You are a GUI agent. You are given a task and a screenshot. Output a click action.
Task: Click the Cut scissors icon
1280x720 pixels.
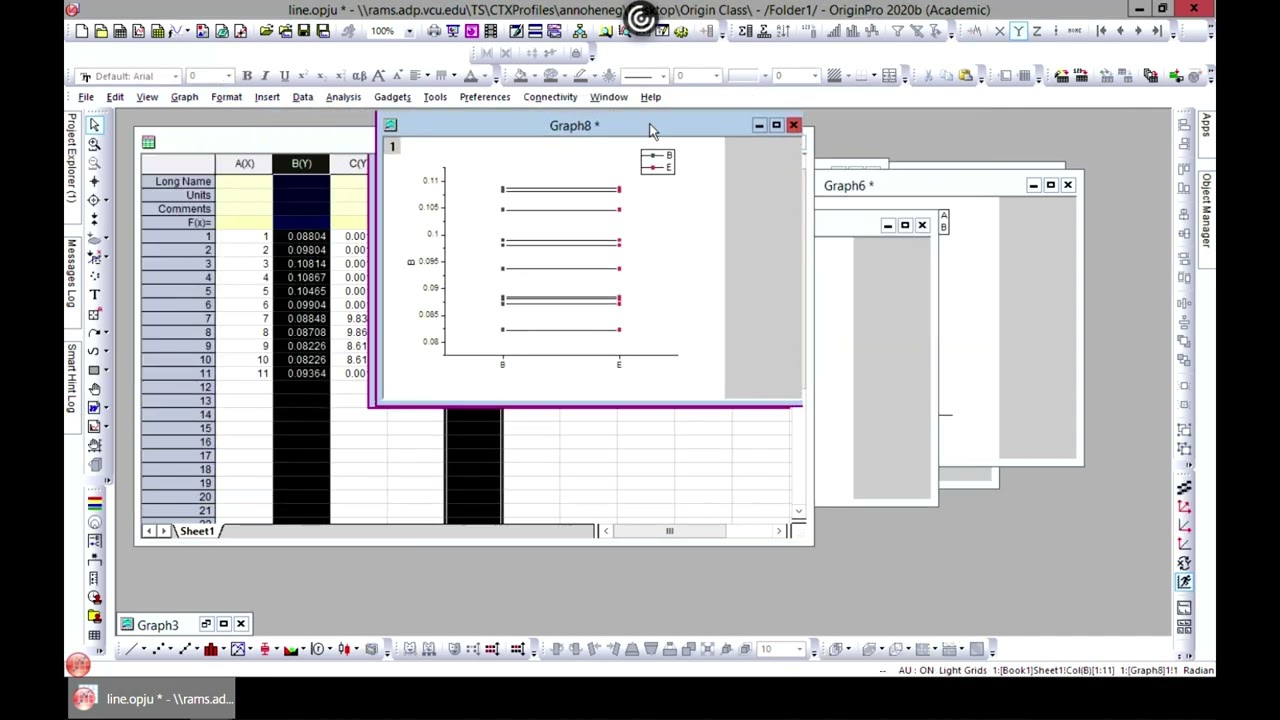[928, 76]
